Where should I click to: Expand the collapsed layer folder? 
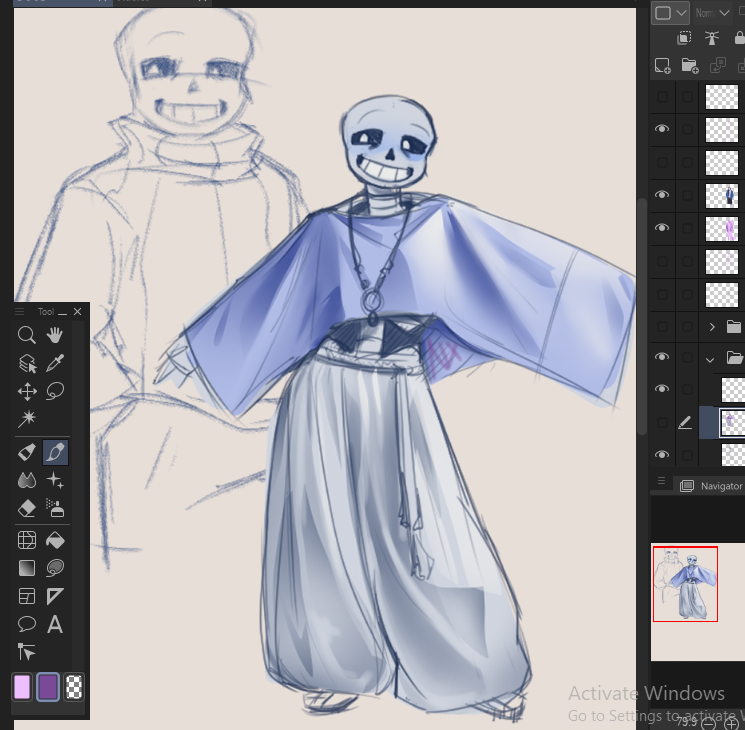712,327
